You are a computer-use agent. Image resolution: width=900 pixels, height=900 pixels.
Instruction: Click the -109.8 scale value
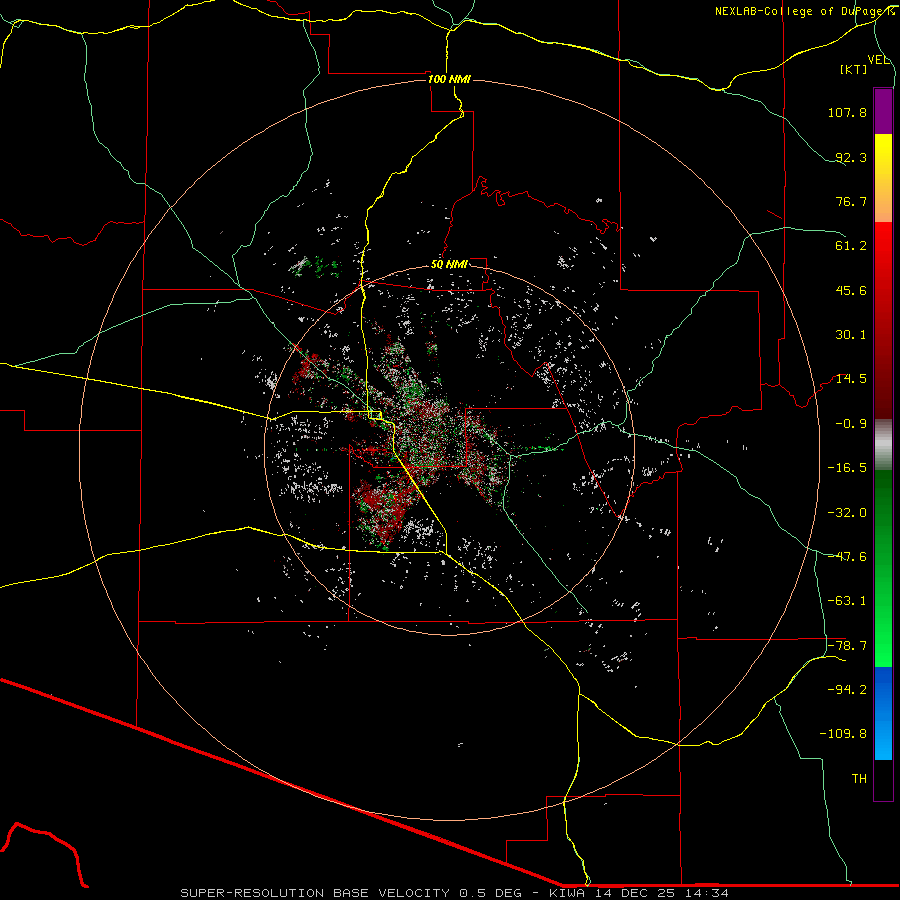pyautogui.click(x=843, y=734)
